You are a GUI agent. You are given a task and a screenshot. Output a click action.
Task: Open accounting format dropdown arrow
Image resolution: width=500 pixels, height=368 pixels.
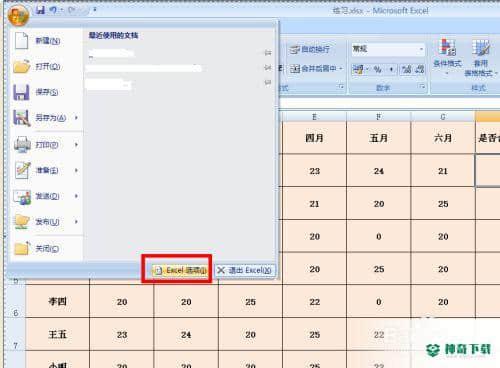tap(367, 69)
